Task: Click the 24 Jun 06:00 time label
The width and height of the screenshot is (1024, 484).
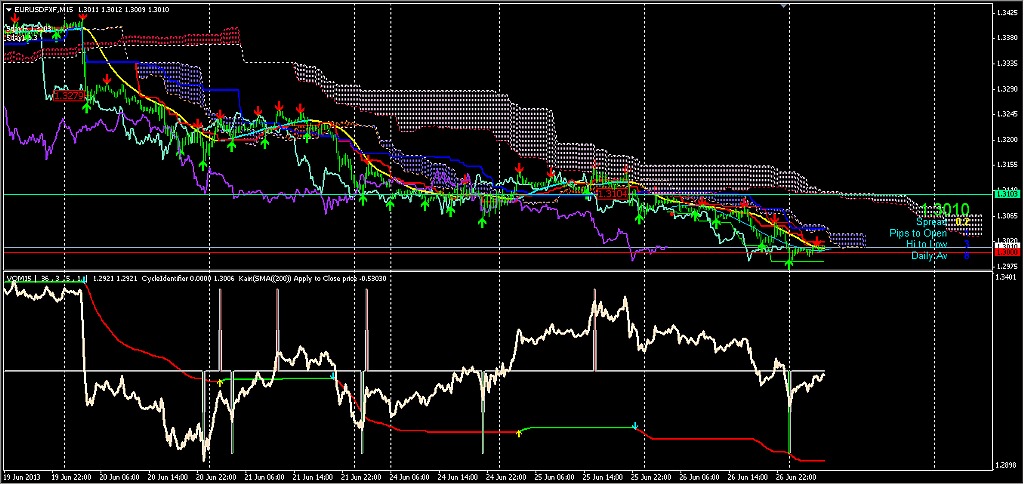Action: point(411,477)
